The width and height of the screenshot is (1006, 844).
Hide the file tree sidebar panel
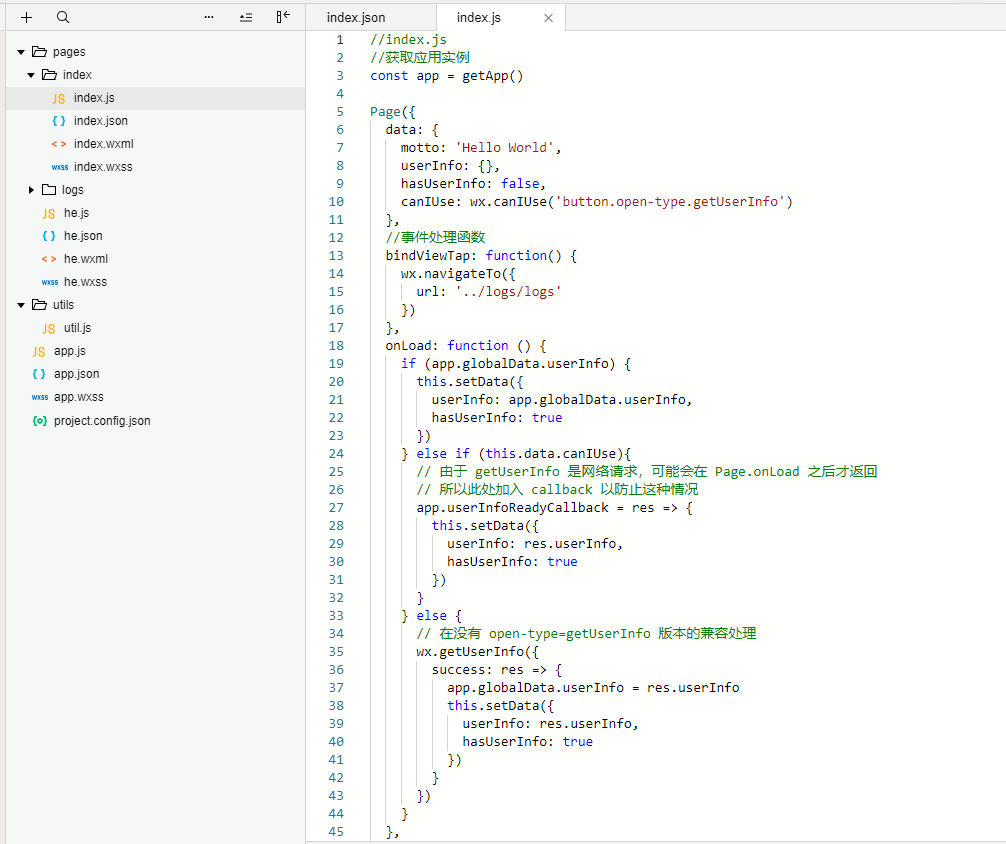pyautogui.click(x=283, y=18)
